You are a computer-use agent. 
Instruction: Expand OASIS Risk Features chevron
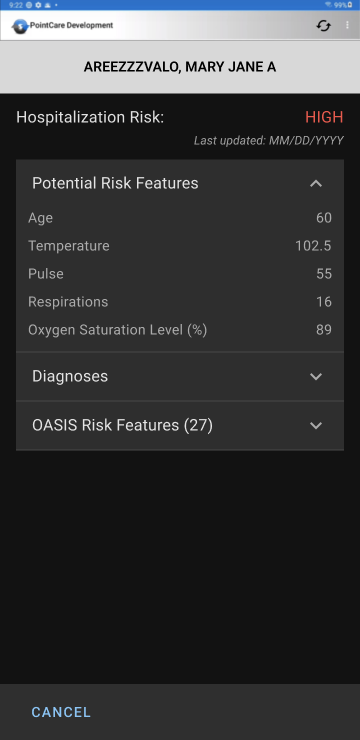pos(316,425)
